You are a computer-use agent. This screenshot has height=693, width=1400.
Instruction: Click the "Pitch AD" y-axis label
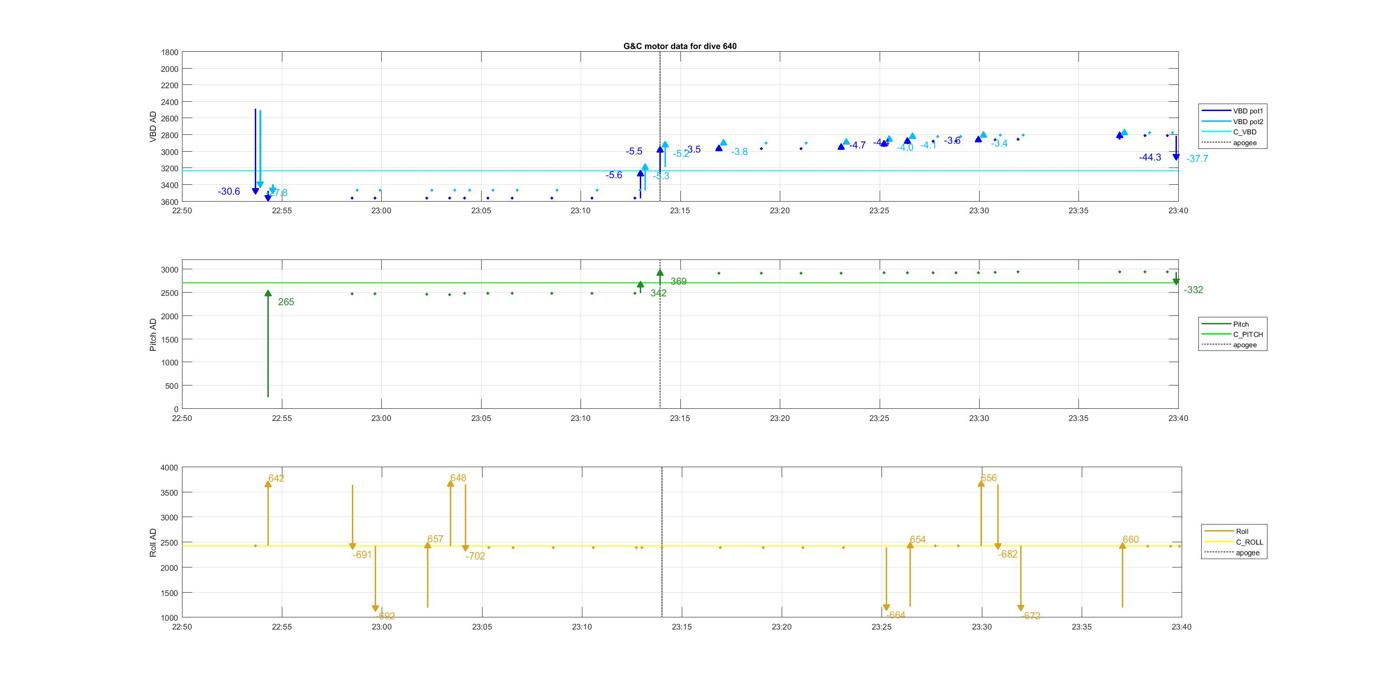pos(154,334)
